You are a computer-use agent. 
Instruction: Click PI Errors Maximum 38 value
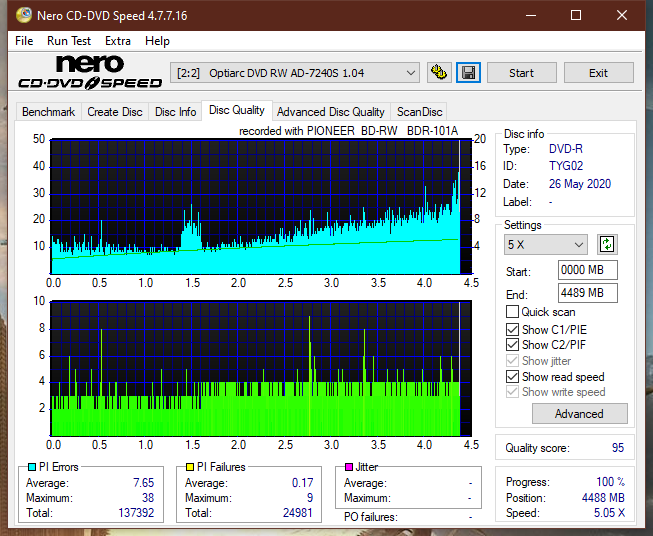coord(148,498)
